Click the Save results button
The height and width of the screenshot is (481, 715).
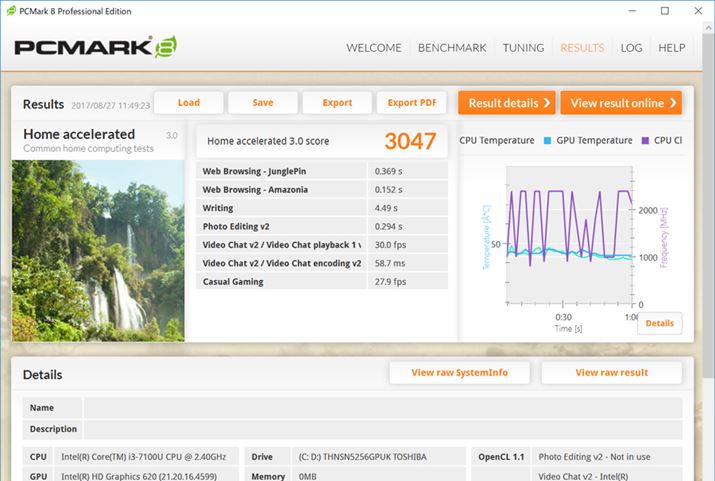click(x=263, y=103)
